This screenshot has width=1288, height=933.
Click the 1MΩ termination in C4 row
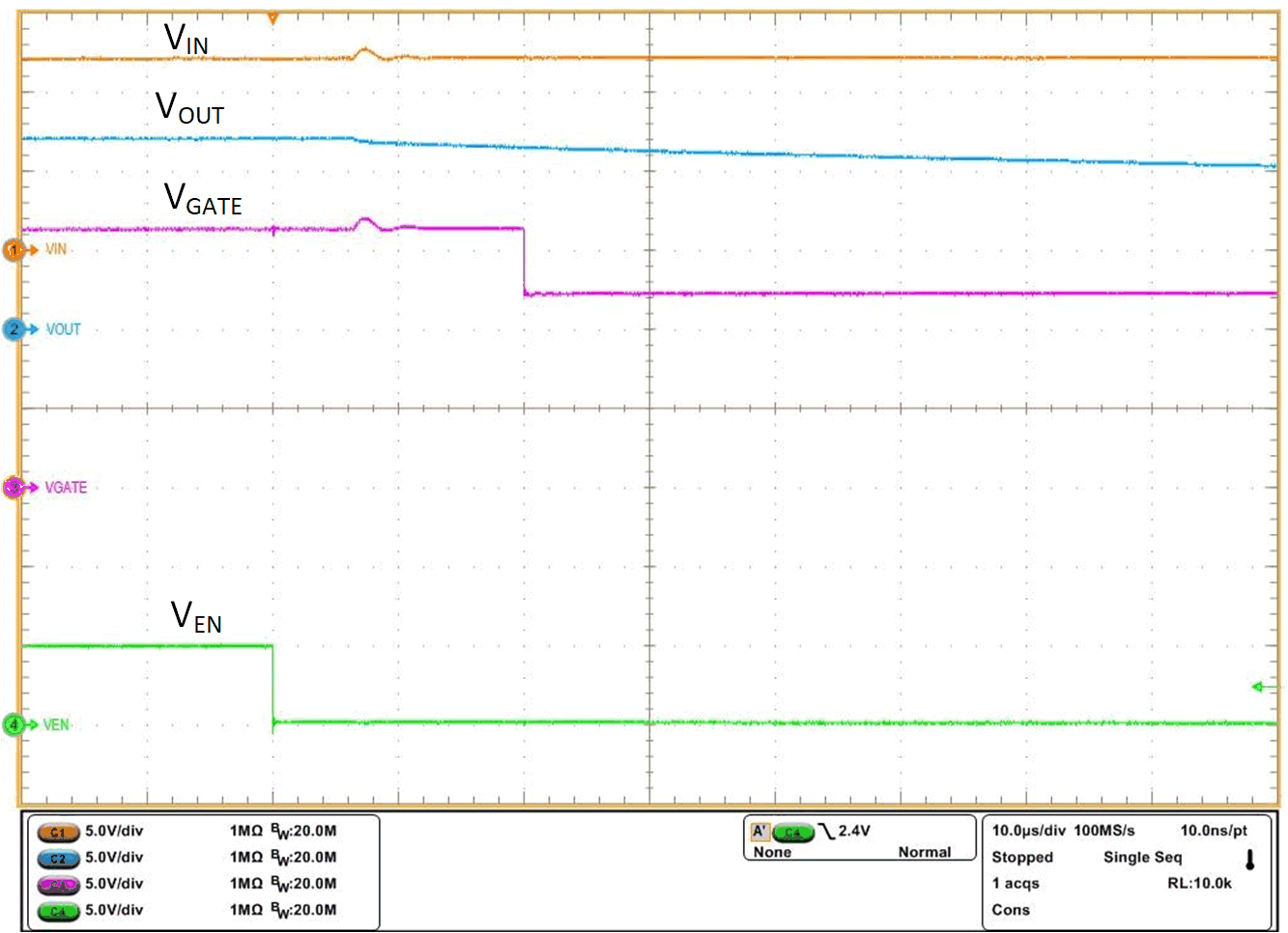tap(246, 909)
